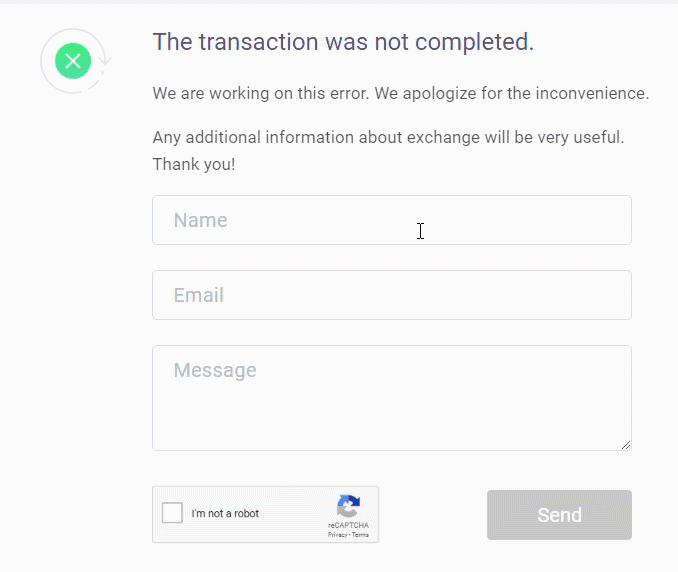Open the reCAPTCHA Terms link
The height and width of the screenshot is (572, 678).
pyautogui.click(x=360, y=535)
